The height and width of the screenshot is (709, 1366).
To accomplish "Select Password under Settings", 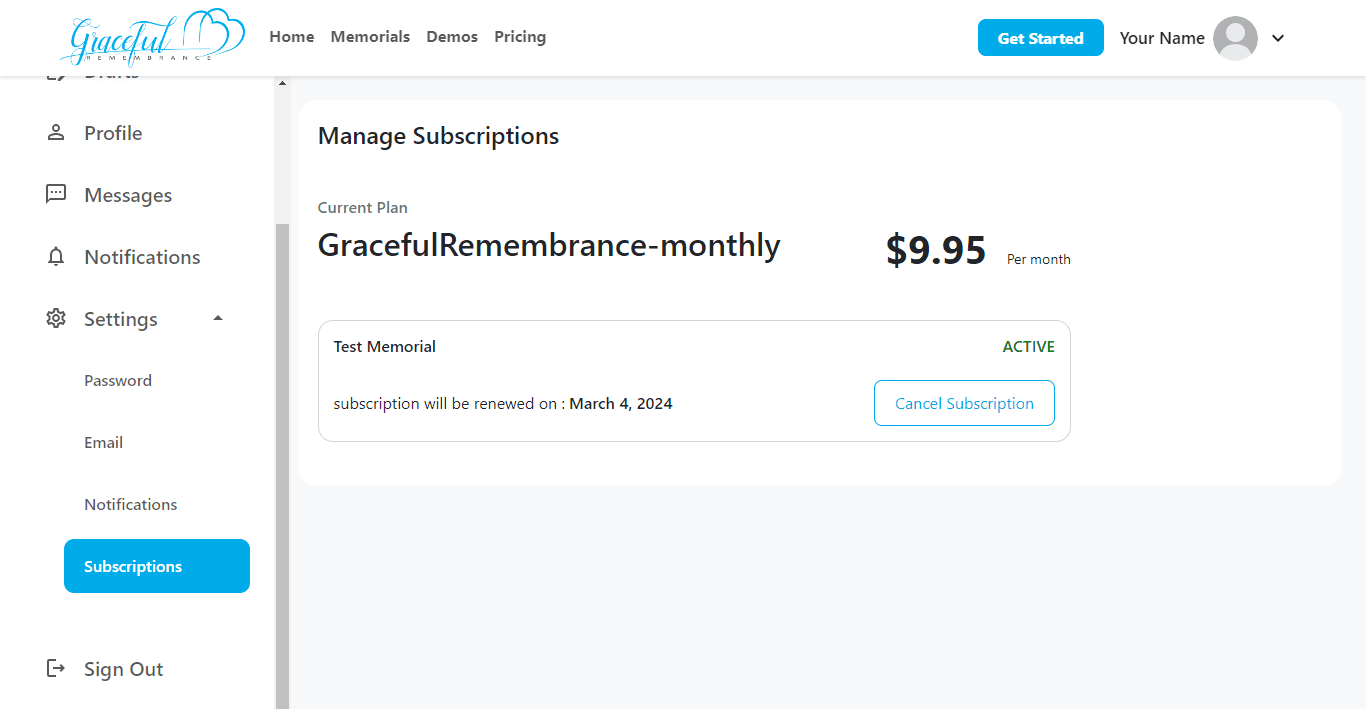I will click(118, 380).
